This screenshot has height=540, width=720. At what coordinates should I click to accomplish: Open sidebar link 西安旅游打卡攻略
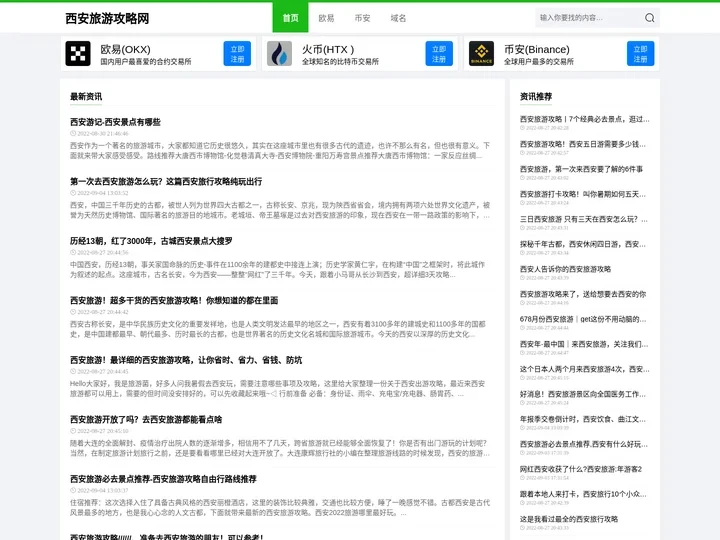(583, 194)
